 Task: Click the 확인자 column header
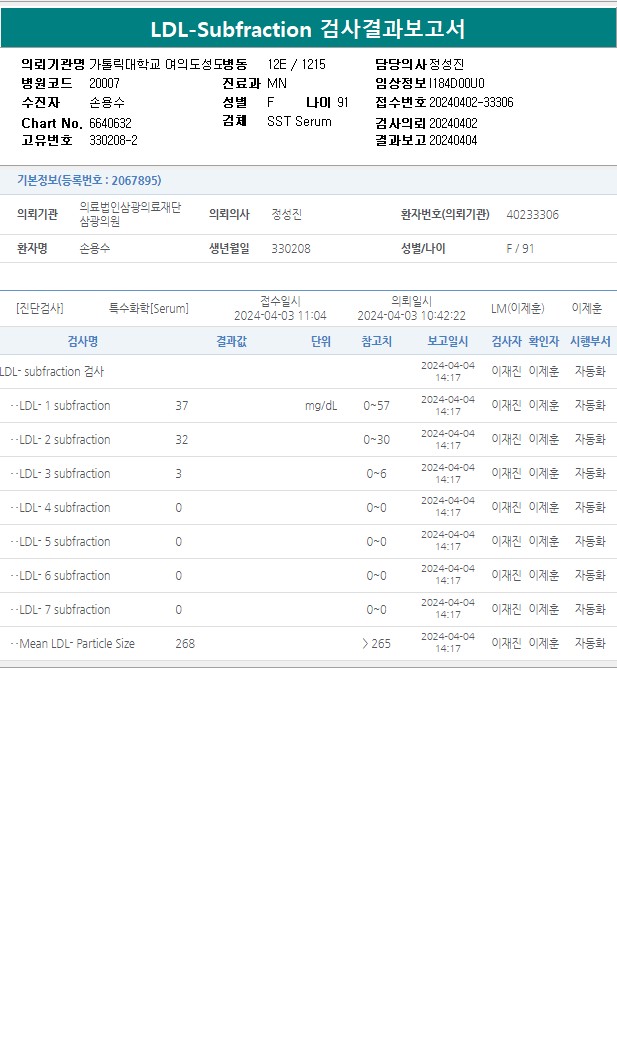pos(544,341)
